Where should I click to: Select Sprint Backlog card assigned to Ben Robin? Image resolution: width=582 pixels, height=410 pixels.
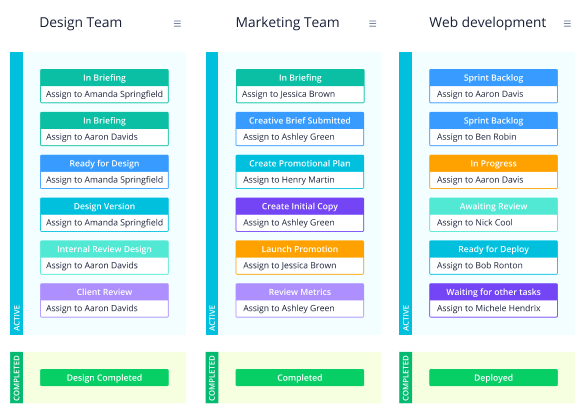pyautogui.click(x=493, y=129)
